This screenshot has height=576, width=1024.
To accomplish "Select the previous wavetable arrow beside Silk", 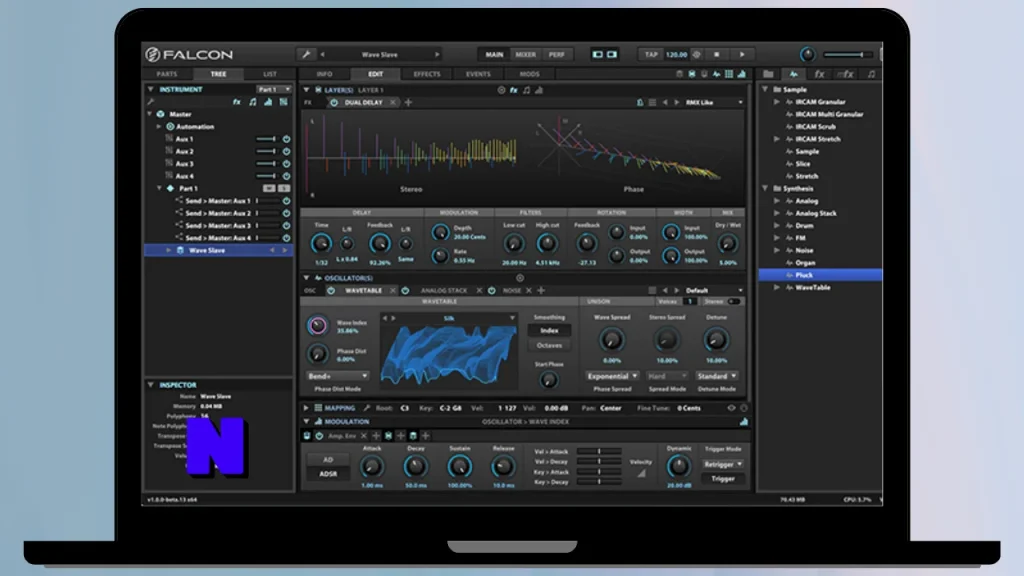I will click(x=385, y=318).
